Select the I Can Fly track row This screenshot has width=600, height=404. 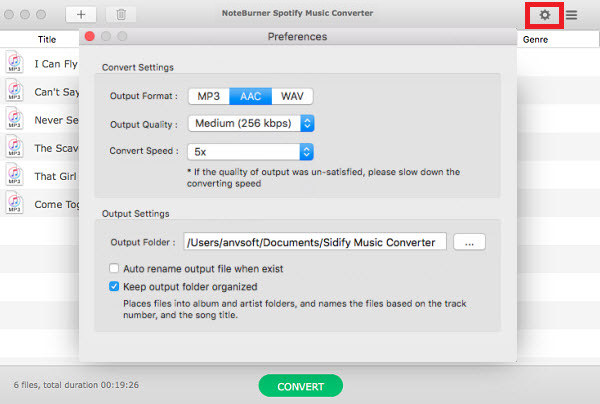coord(40,62)
